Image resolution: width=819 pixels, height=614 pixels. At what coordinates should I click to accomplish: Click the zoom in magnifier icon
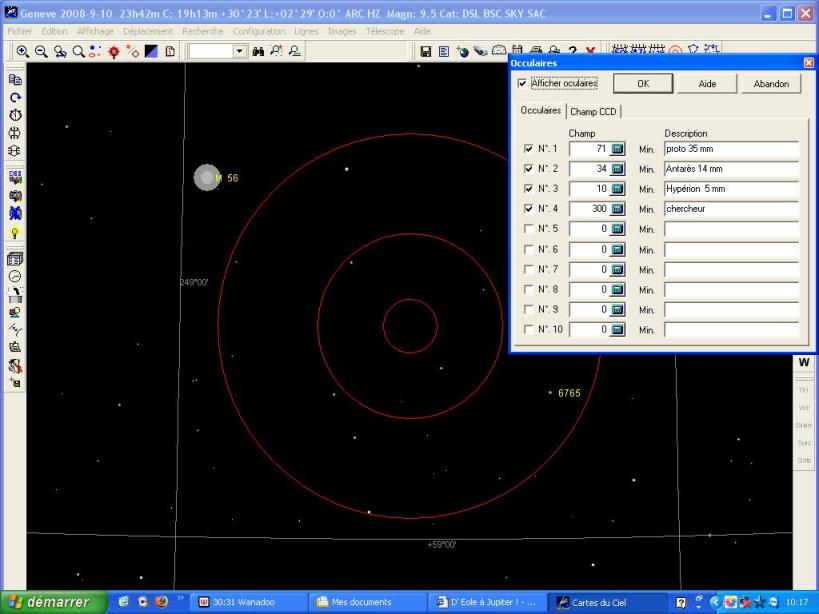(22, 51)
